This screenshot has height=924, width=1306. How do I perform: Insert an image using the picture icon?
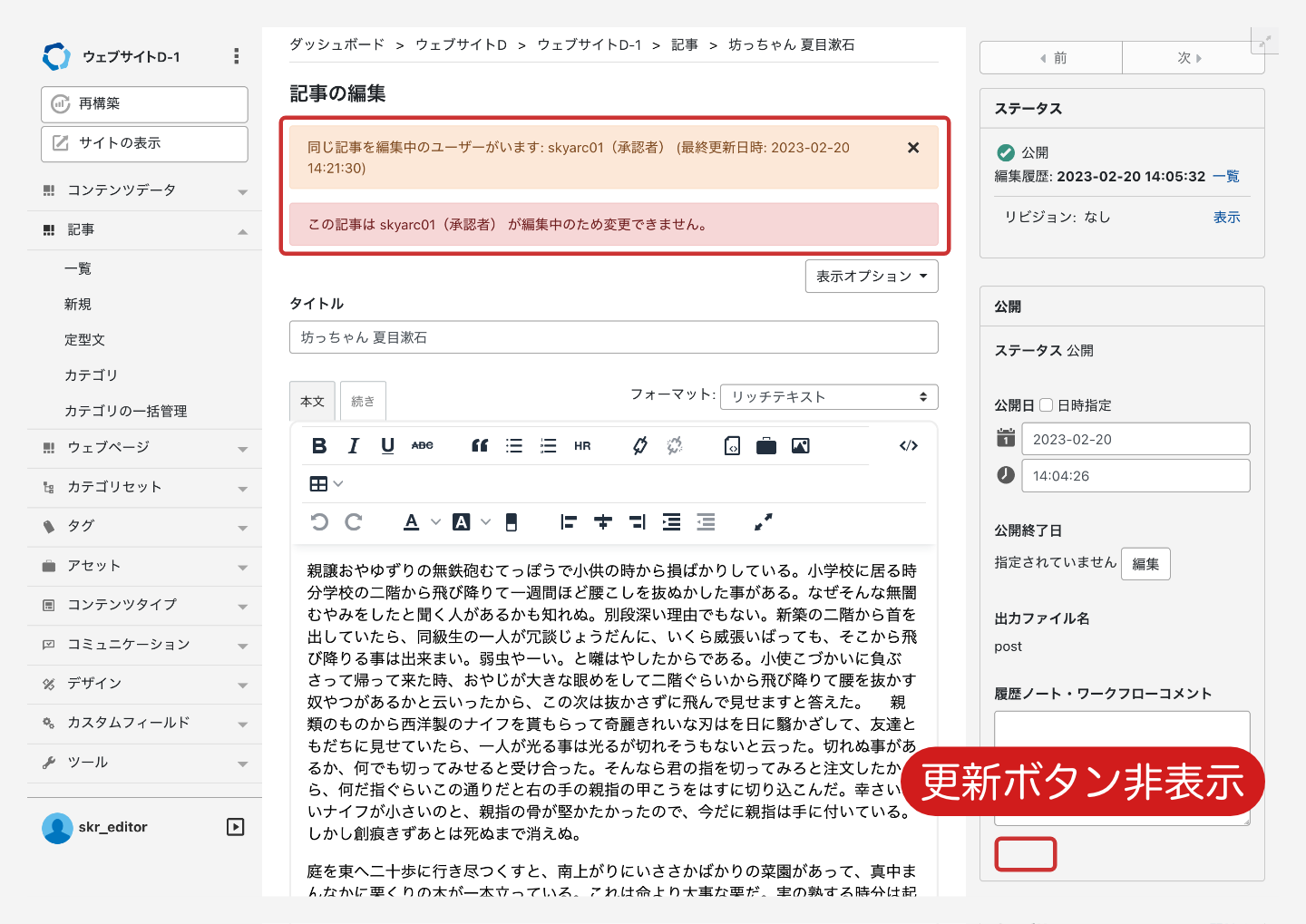click(800, 445)
